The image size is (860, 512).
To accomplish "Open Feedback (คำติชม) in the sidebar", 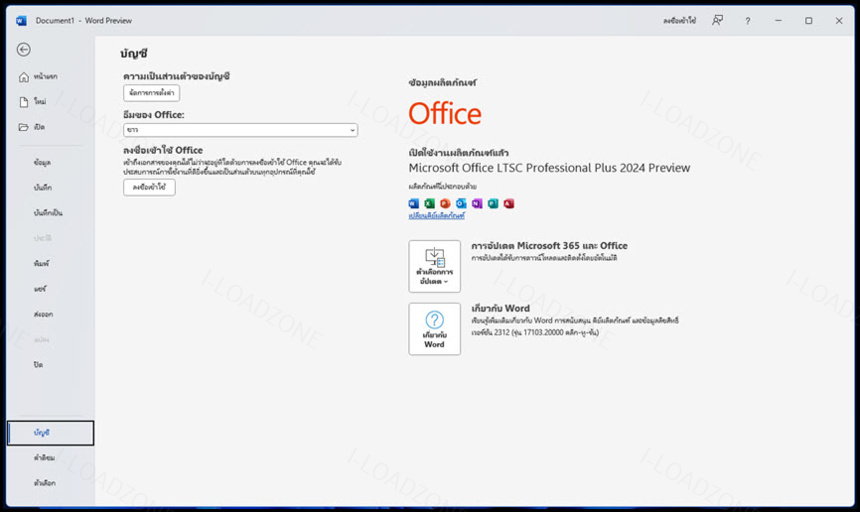I will point(44,458).
